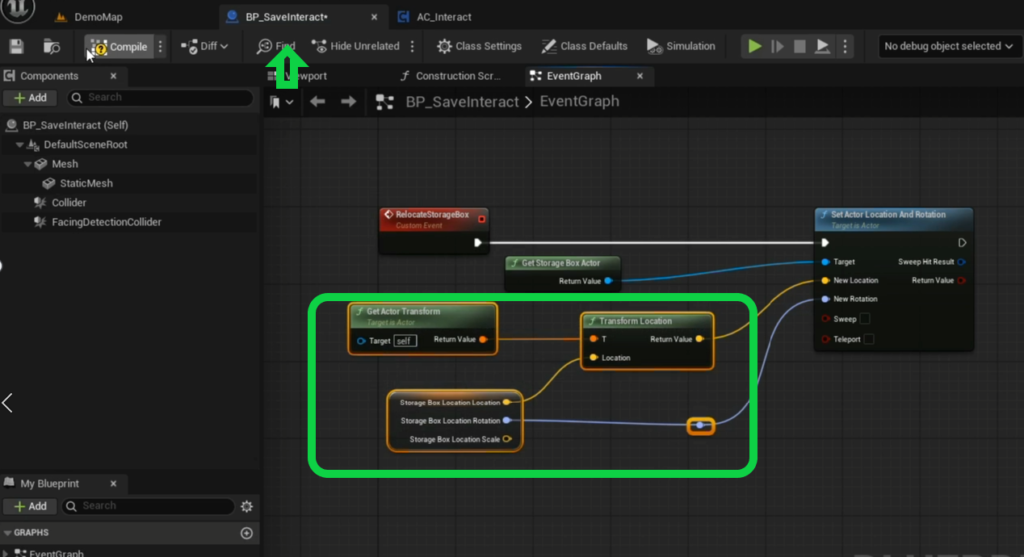
Task: Click Storage Box Location Scale output pin
Action: 507,439
